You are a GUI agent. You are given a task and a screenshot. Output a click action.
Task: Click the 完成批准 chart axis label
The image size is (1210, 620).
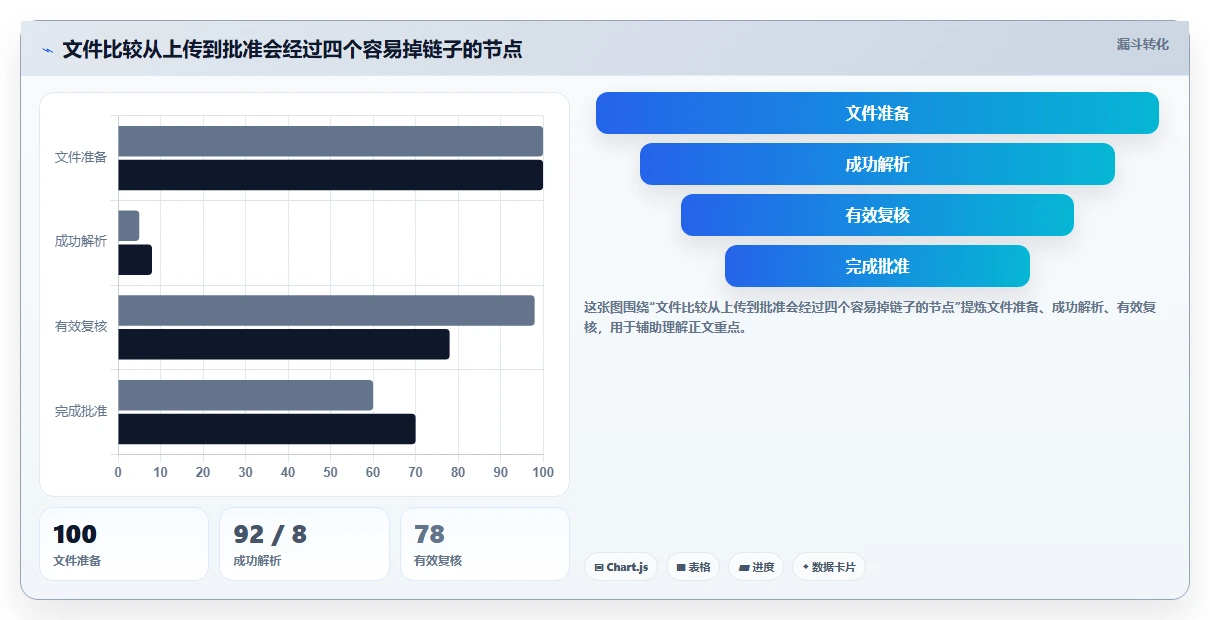point(81,411)
